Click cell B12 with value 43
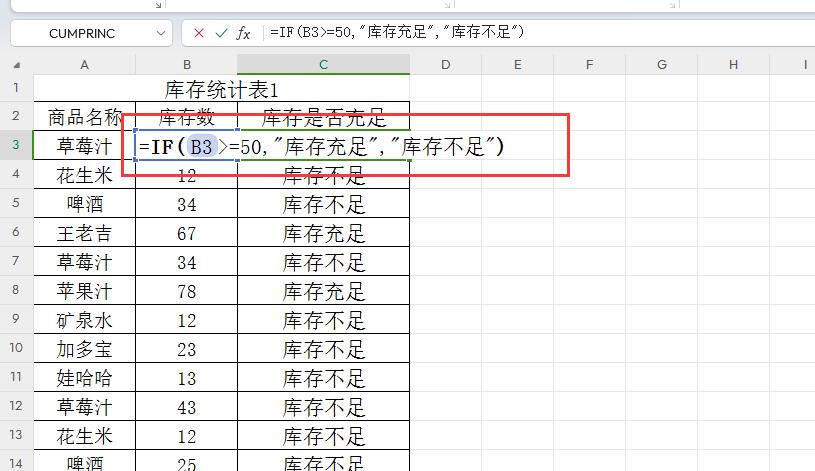815x471 pixels. coord(187,407)
